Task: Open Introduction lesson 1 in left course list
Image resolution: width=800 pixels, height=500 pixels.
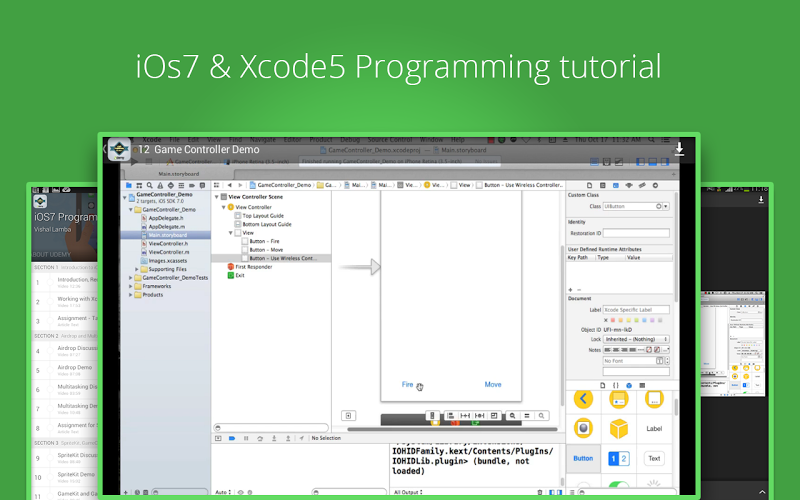Action: coord(65,282)
